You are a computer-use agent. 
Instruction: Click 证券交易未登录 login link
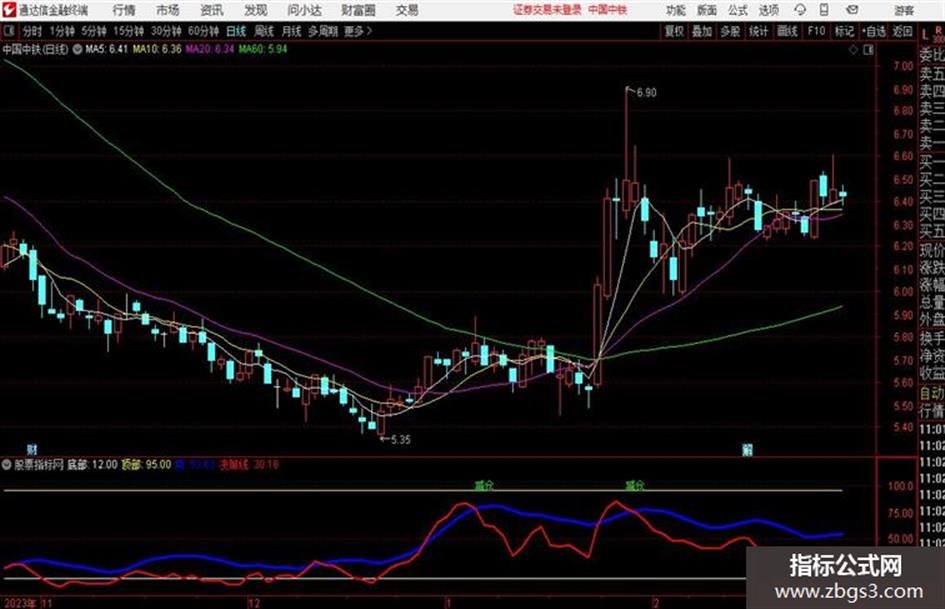(547, 10)
